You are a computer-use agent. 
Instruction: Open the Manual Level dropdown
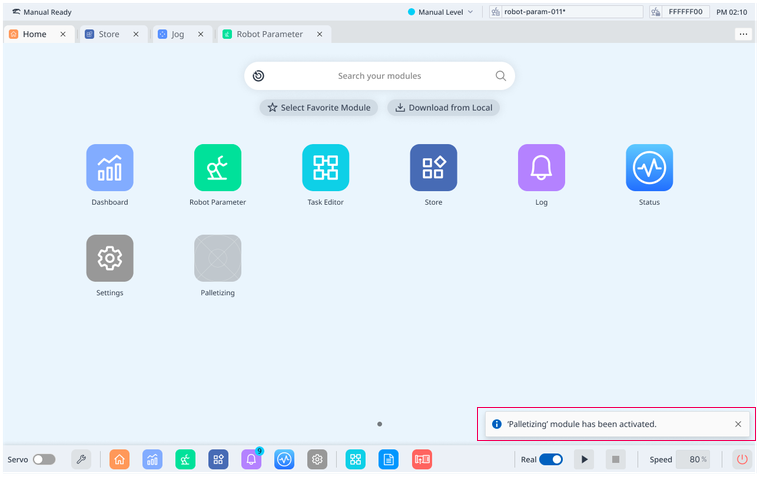pyautogui.click(x=441, y=12)
